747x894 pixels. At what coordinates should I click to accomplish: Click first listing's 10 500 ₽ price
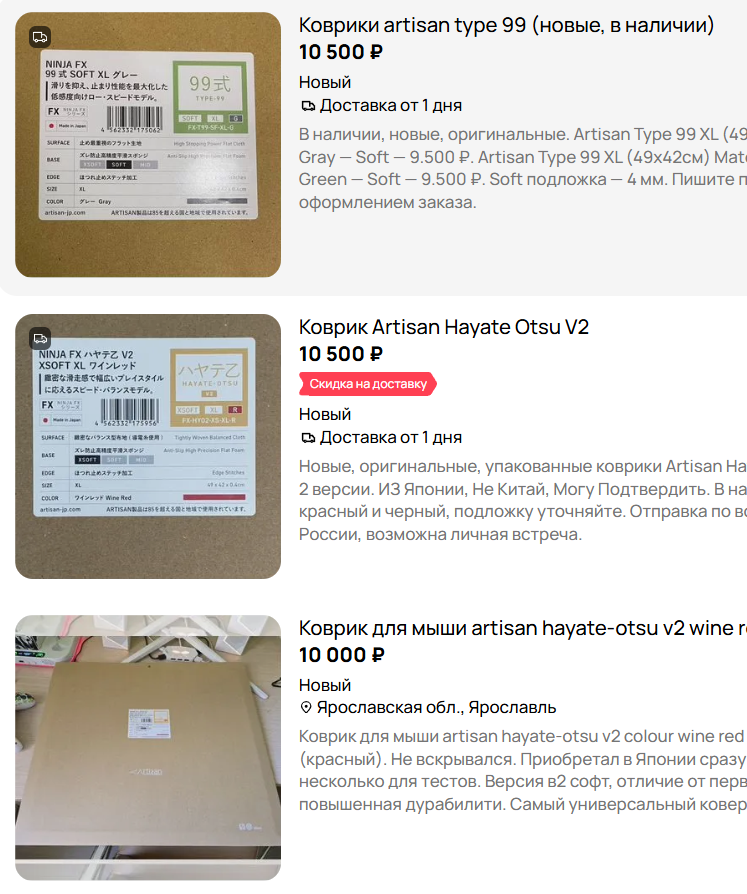341,52
